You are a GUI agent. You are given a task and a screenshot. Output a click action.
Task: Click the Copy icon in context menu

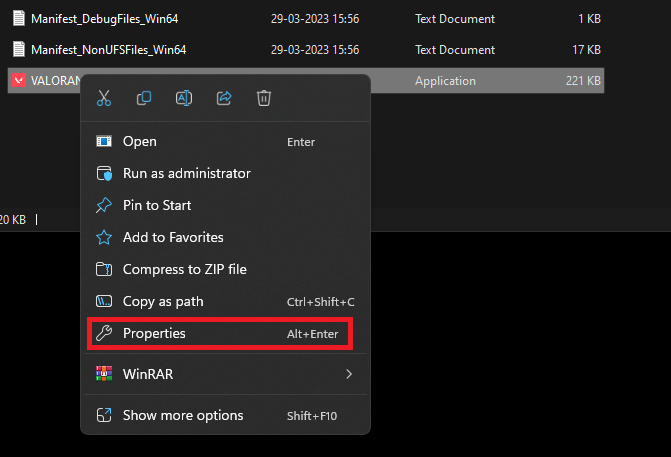coord(144,98)
